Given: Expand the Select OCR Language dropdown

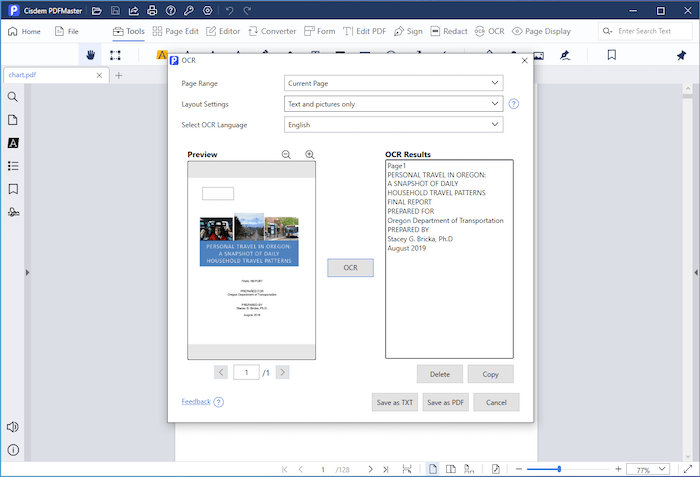Looking at the screenshot, I should [x=394, y=125].
